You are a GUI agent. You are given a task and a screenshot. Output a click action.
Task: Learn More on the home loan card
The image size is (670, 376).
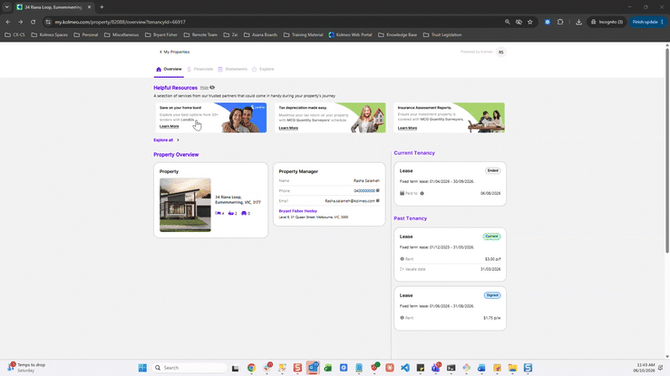[169, 126]
